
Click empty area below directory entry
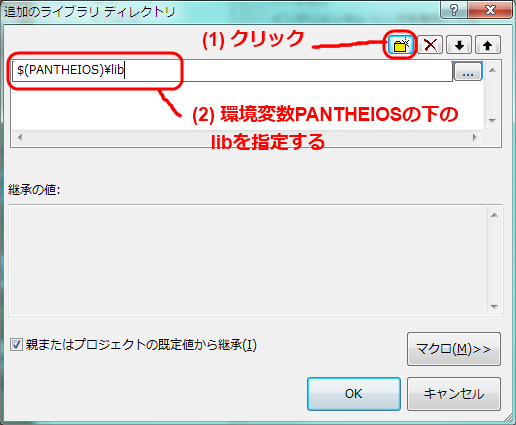point(100,107)
